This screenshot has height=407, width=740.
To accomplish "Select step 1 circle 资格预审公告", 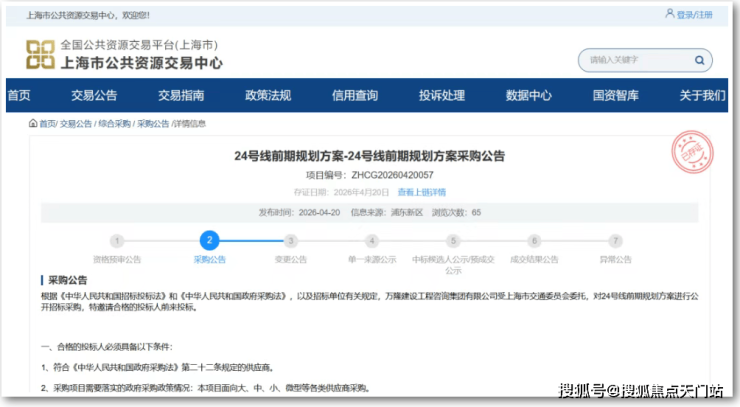I will pyautogui.click(x=117, y=241).
